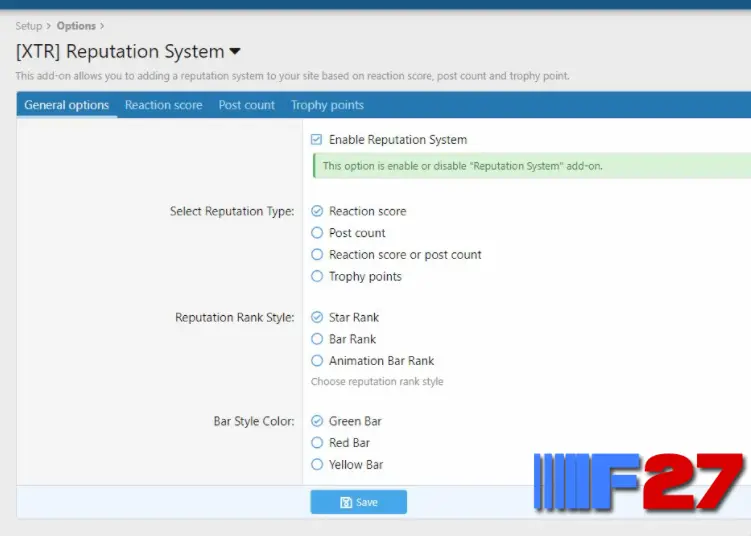Switch to the Reaction score tab

(163, 105)
